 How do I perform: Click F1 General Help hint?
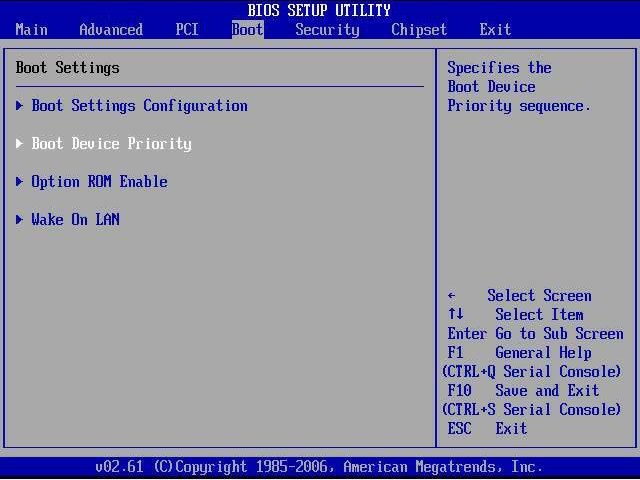[520, 353]
